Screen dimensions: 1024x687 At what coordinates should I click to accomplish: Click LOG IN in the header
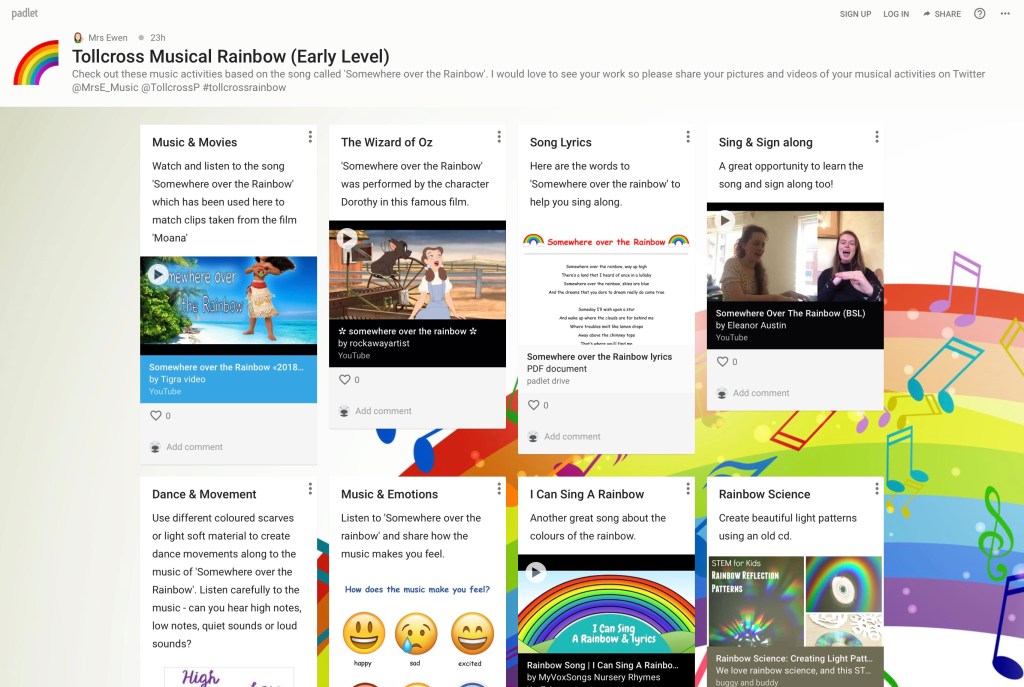point(896,14)
